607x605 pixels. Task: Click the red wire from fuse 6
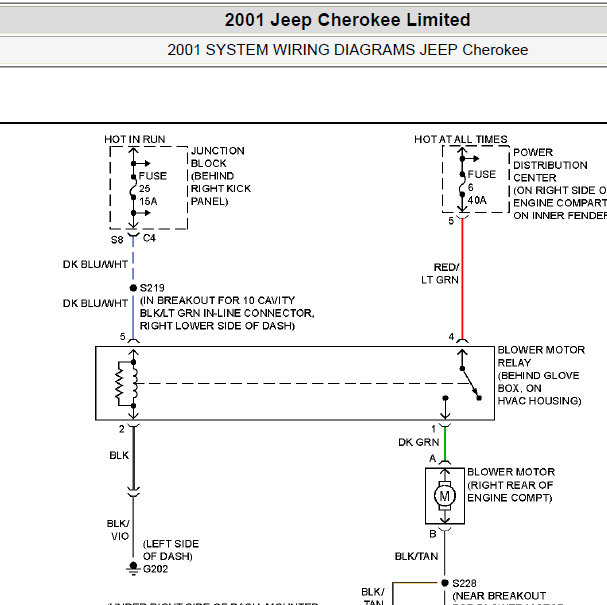pyautogui.click(x=462, y=279)
